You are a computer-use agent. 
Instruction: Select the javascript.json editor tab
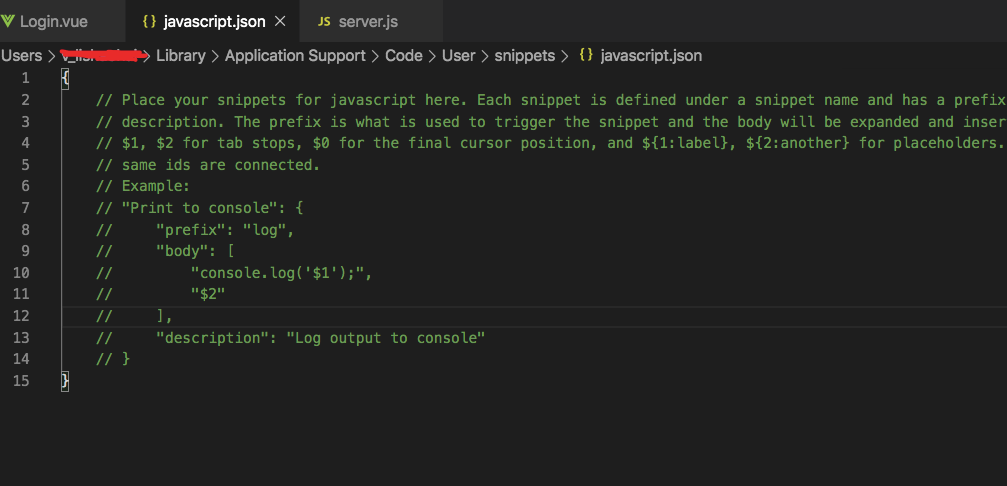216,21
